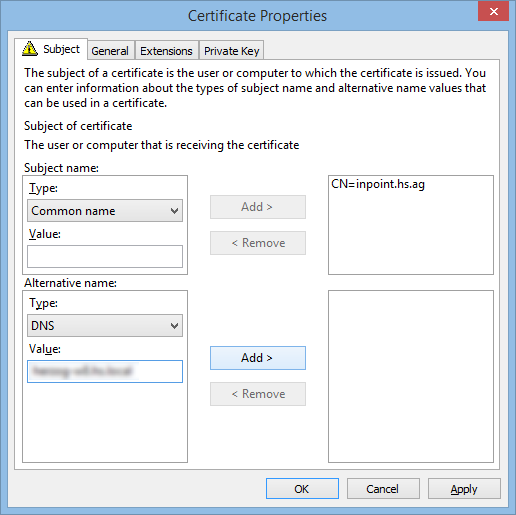Add the alternative name DNS value
This screenshot has height=515, width=516.
click(258, 358)
